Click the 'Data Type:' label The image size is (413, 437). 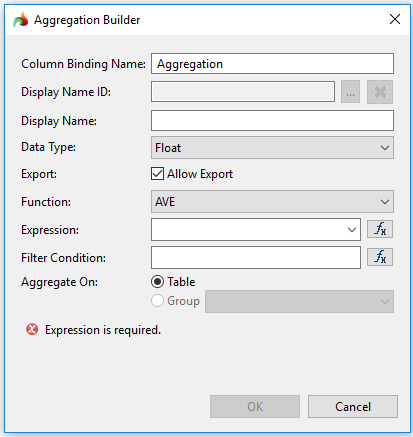click(48, 147)
